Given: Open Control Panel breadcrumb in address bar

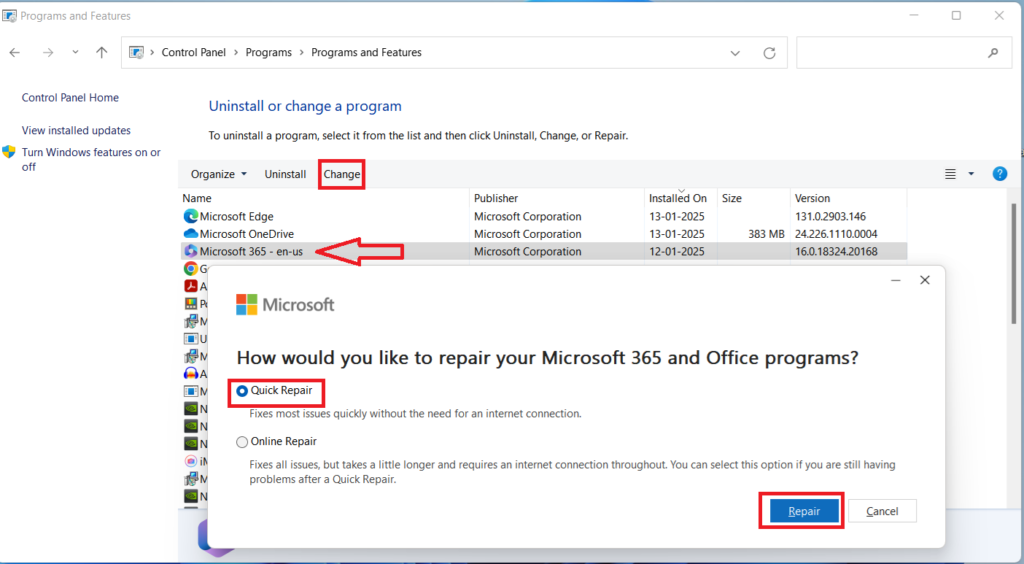Looking at the screenshot, I should point(193,52).
